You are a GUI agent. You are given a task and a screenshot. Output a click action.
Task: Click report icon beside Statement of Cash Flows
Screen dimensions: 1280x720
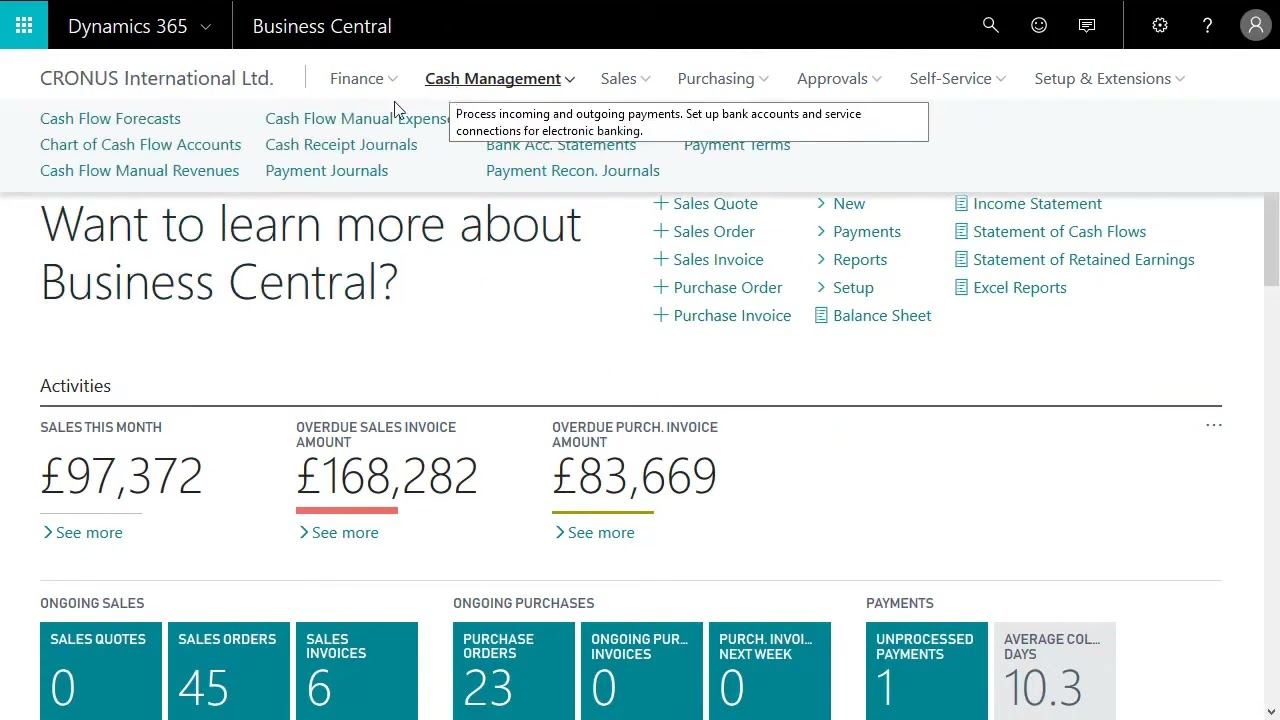[961, 231]
